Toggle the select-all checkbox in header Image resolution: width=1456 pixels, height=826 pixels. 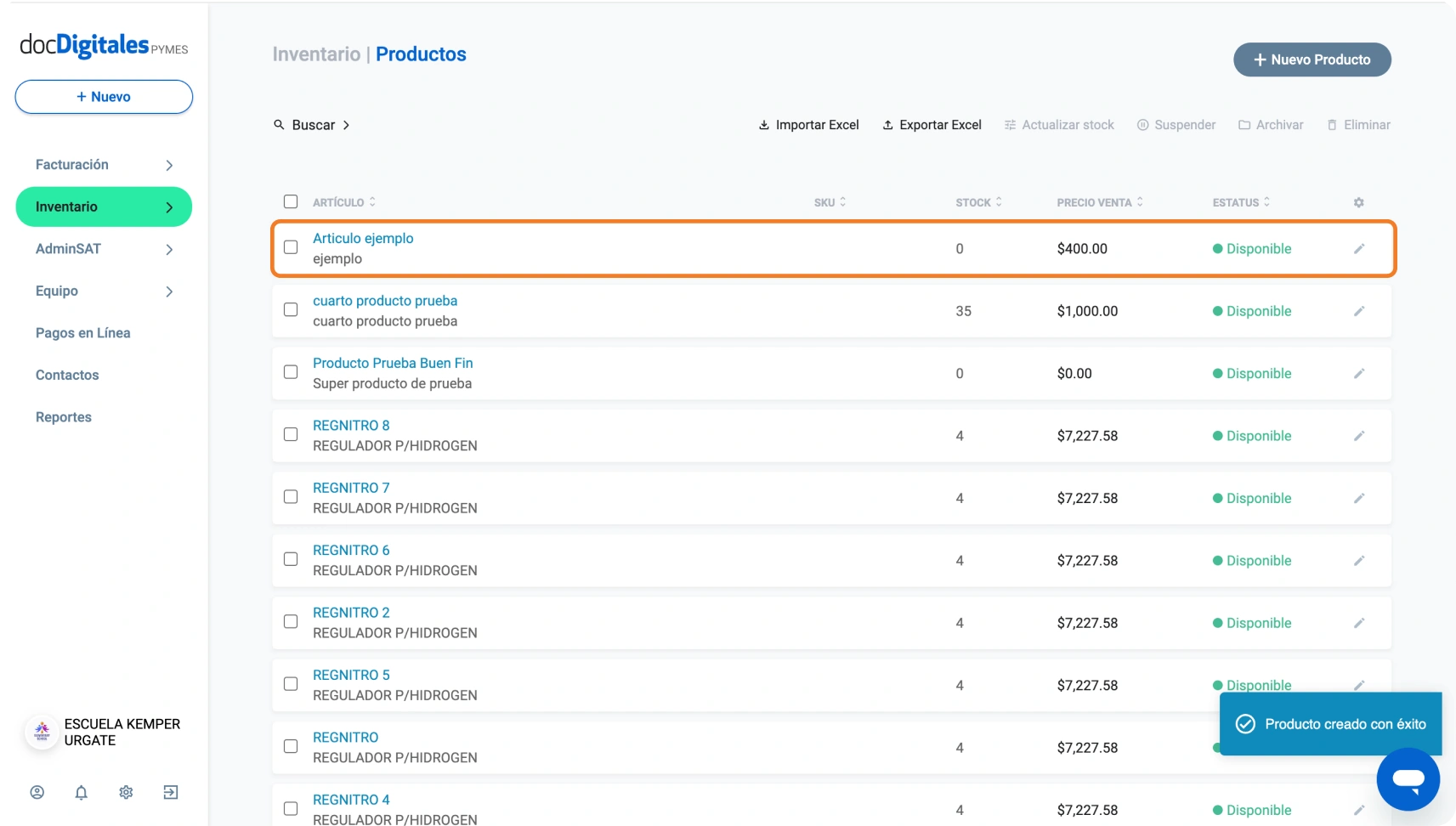[291, 201]
